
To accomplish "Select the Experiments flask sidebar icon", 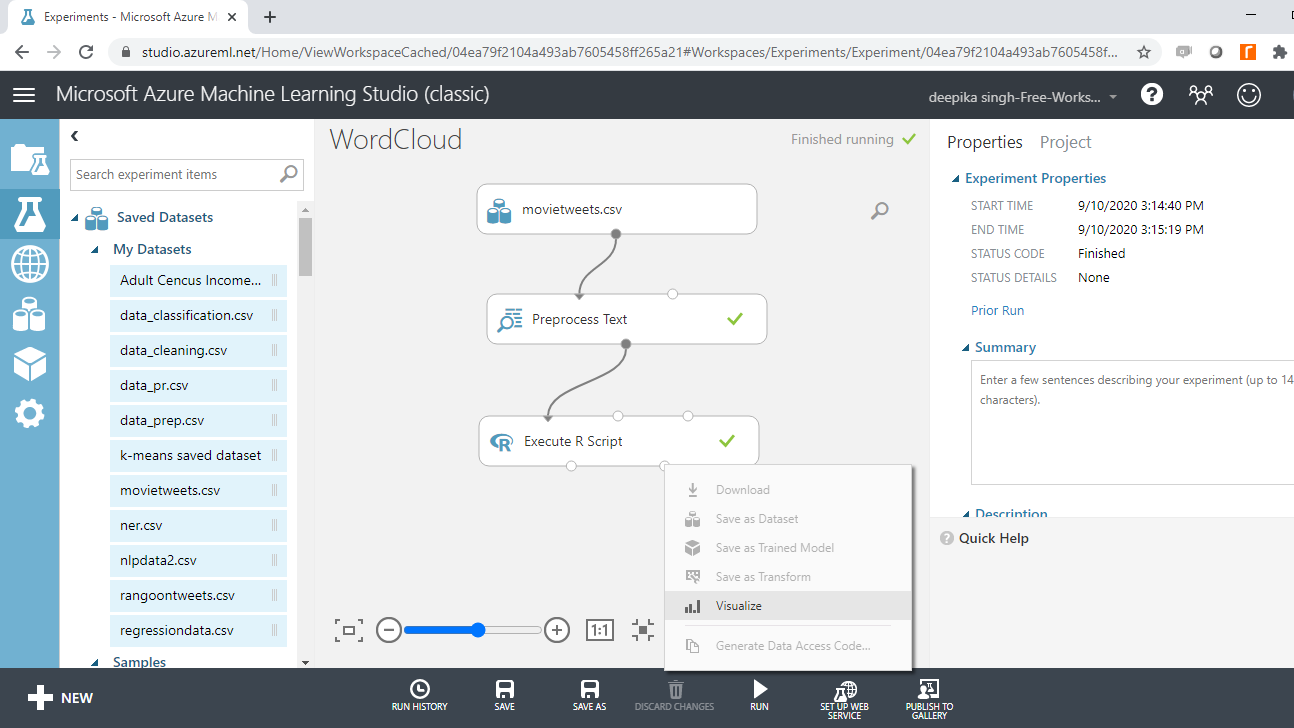I will click(x=29, y=213).
